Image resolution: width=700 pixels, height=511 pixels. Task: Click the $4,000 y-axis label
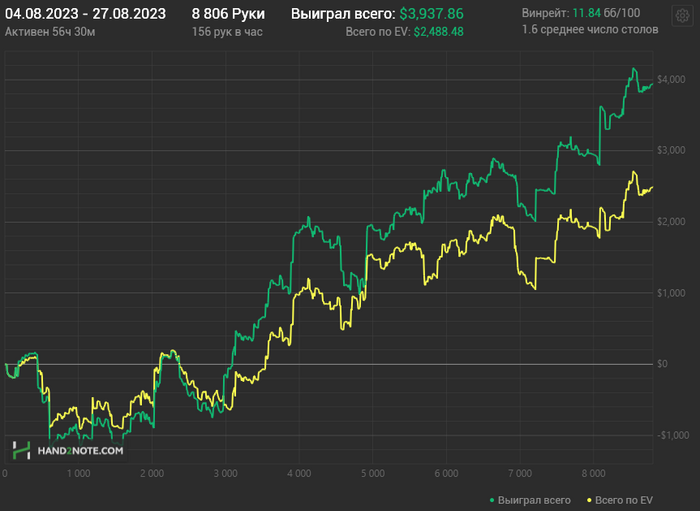(671, 79)
